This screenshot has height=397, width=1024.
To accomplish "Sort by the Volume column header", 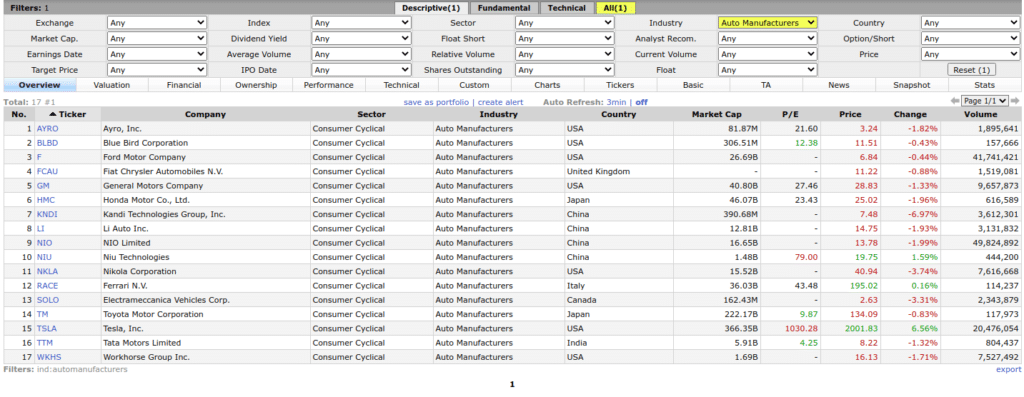I will pos(980,114).
